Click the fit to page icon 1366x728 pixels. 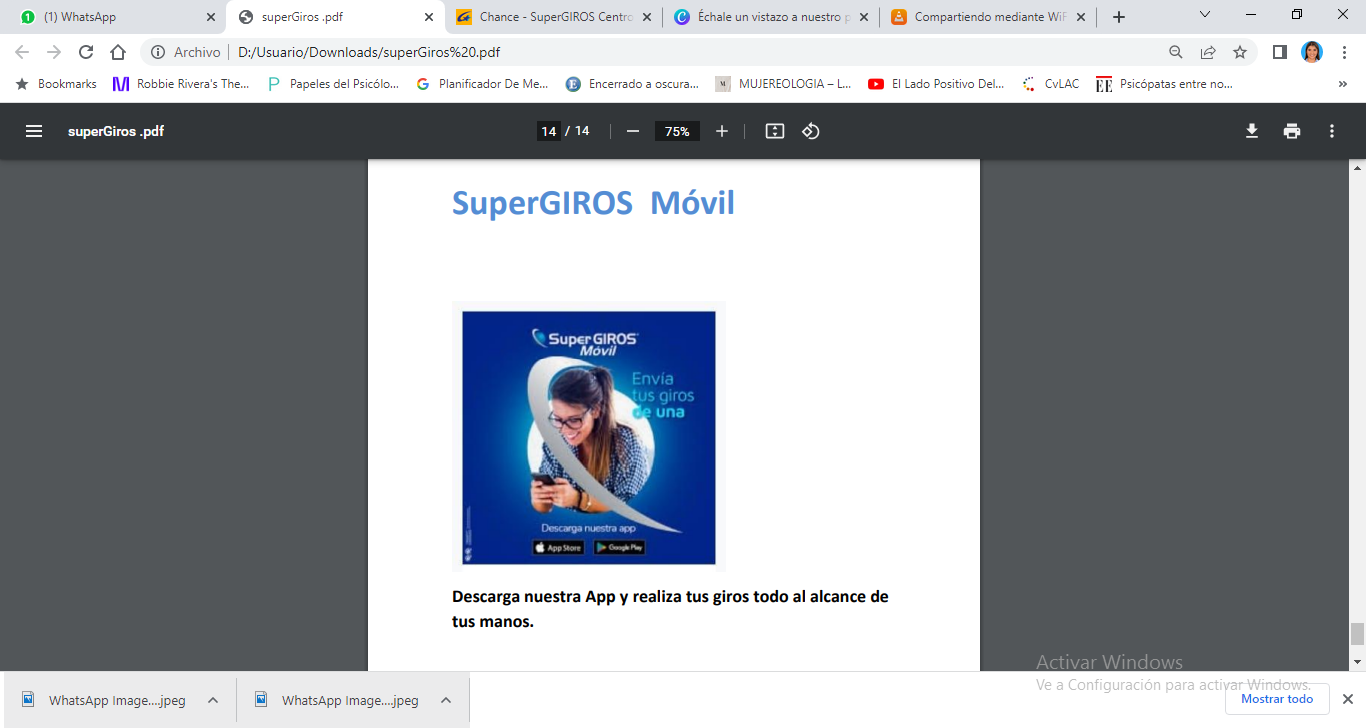point(775,131)
